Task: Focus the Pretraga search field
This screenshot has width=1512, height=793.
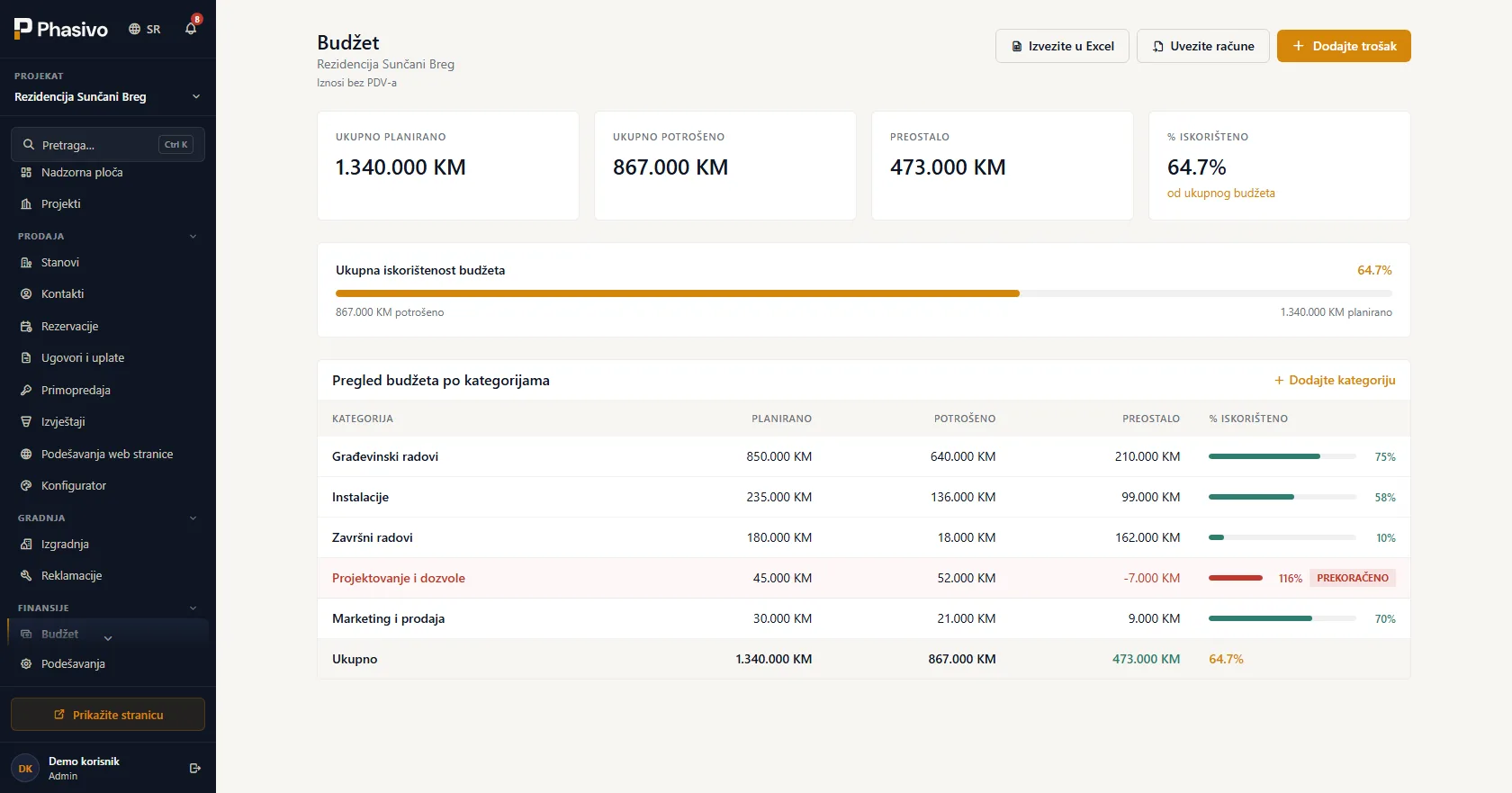Action: click(108, 144)
